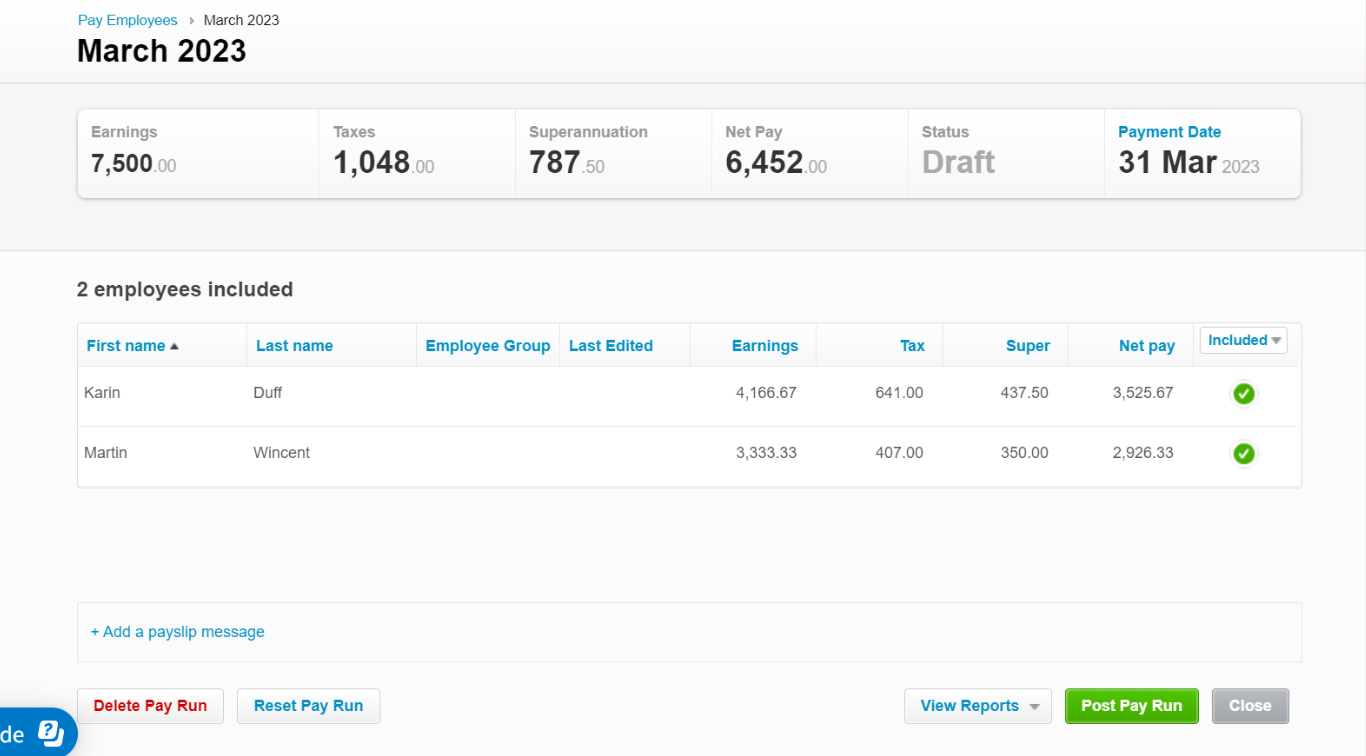Go back to Pay Employees breadcrumb

click(127, 20)
